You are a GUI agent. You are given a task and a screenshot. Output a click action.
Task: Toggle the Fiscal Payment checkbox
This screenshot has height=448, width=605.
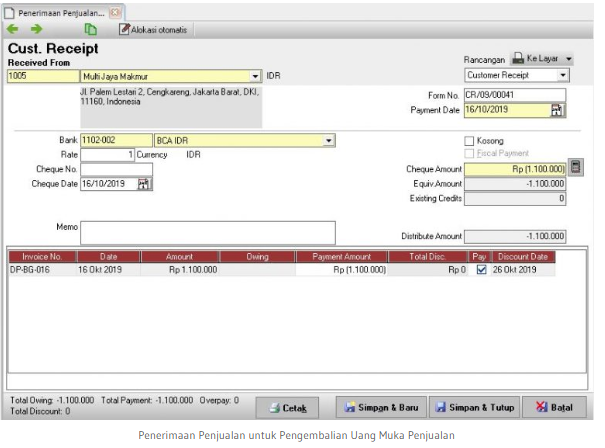(x=470, y=153)
